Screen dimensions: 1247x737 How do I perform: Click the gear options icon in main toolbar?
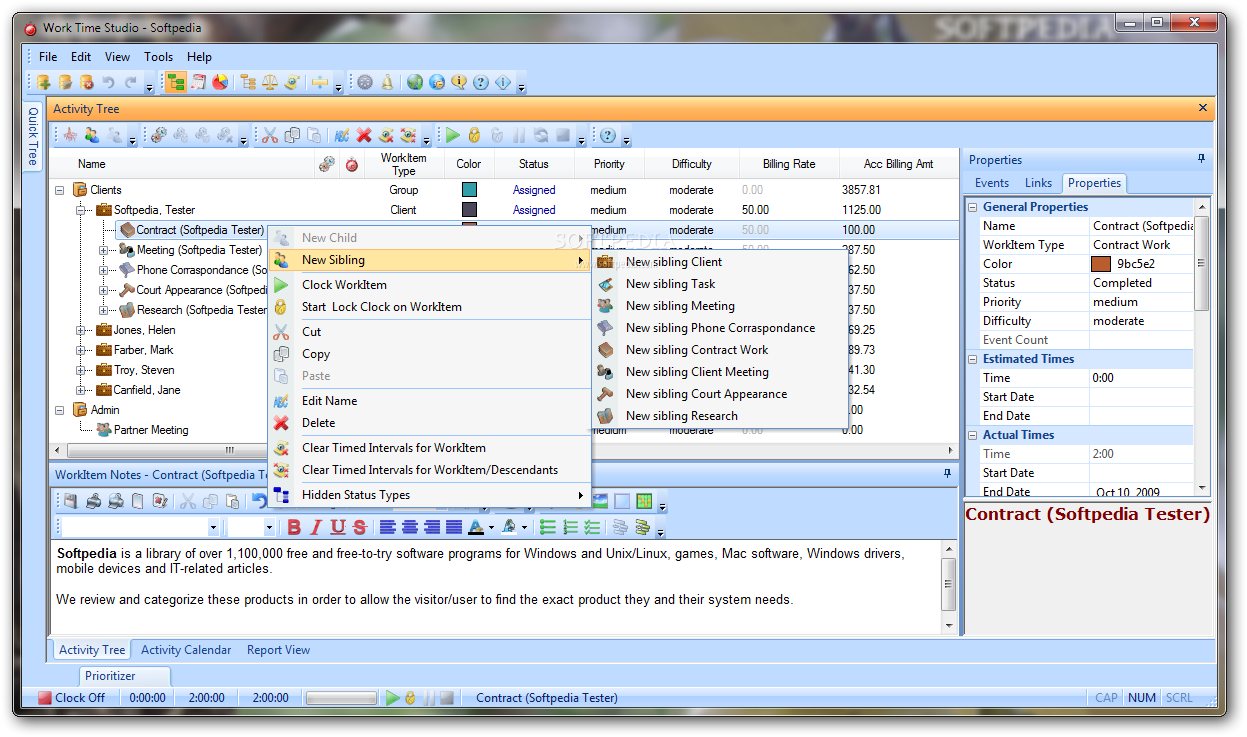(365, 82)
